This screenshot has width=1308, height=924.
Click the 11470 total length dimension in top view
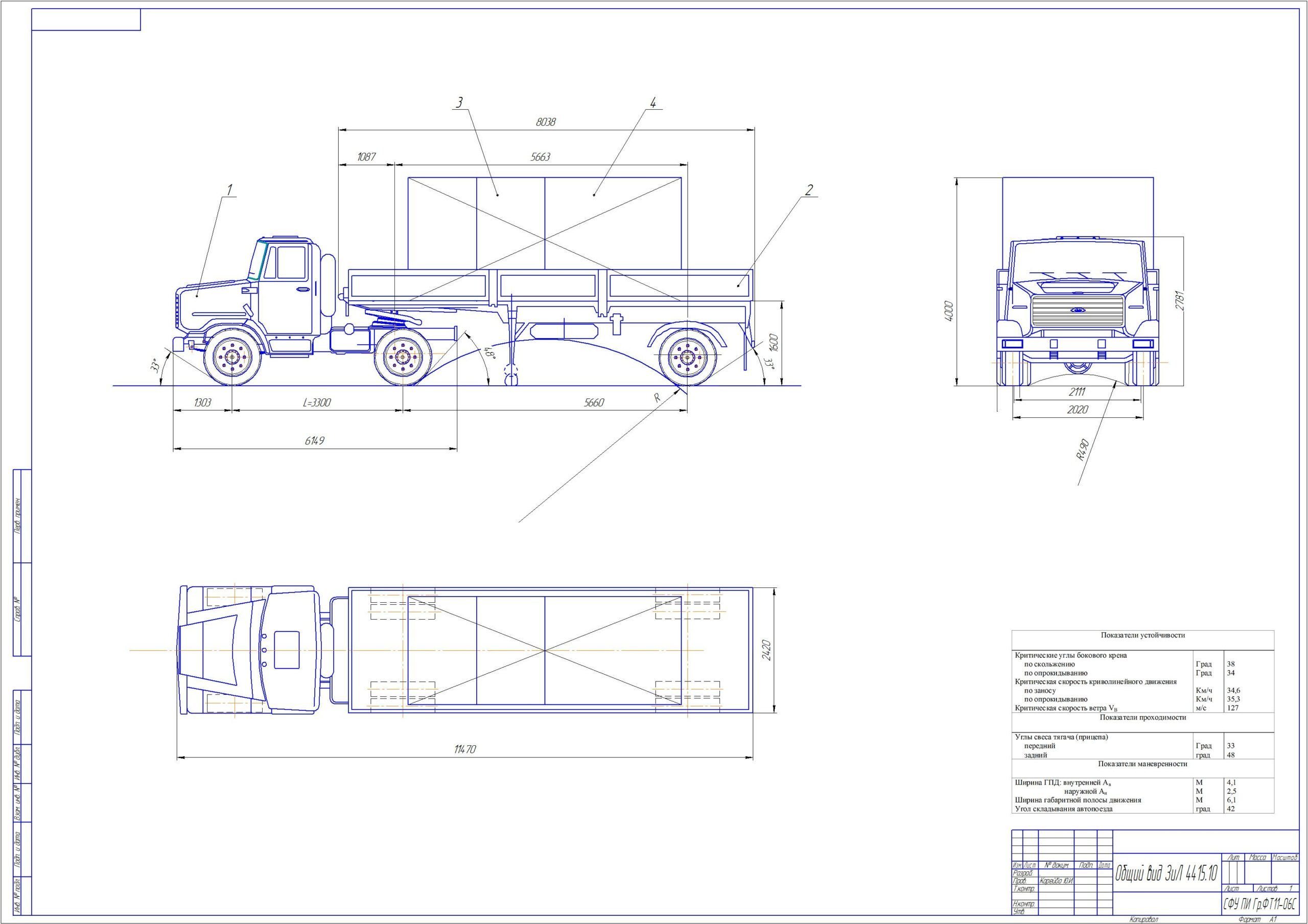465,750
